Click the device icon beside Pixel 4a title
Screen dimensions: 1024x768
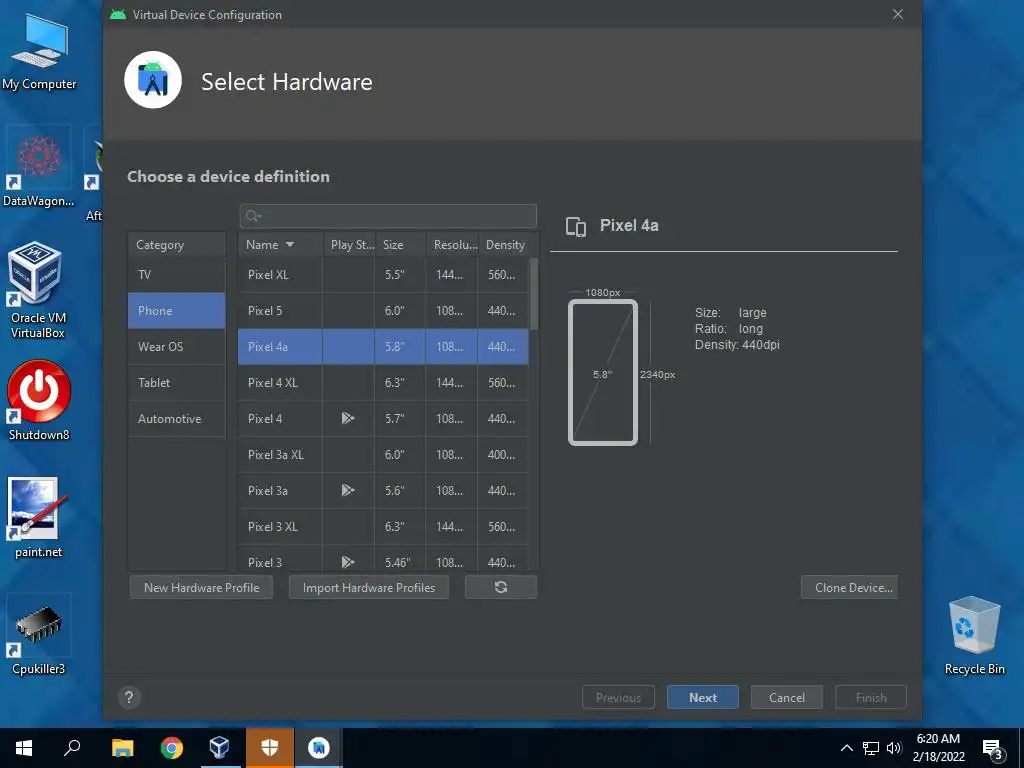point(575,226)
